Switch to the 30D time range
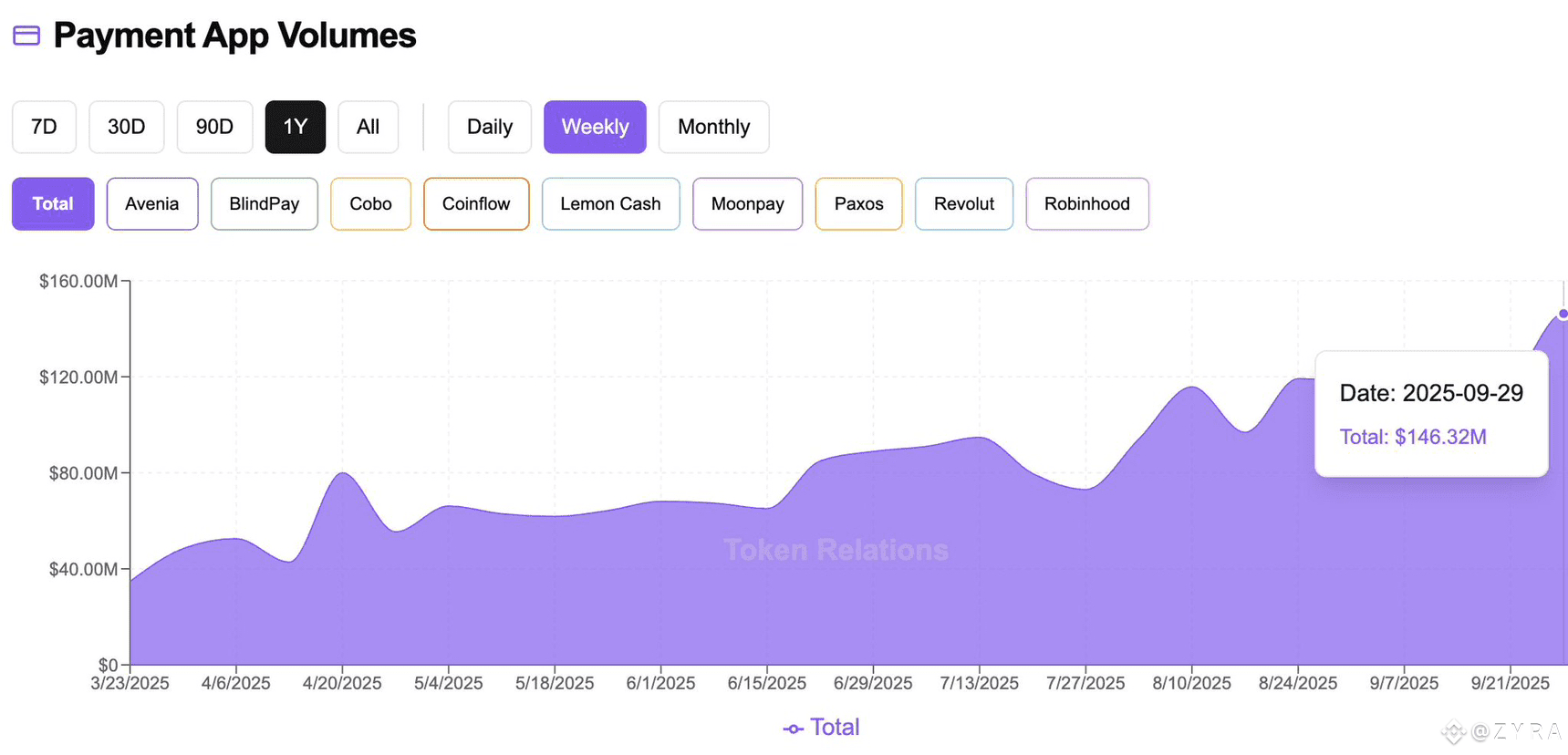1568x755 pixels. 127,127
